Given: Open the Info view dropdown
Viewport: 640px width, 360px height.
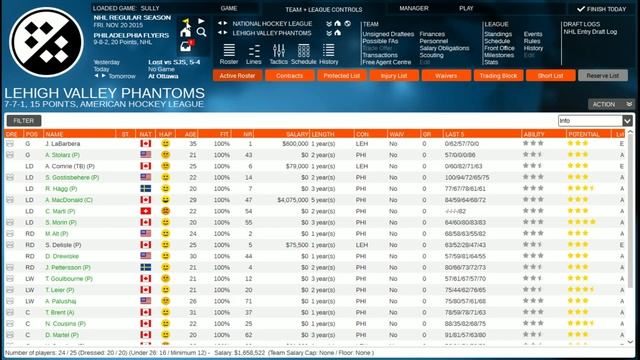Looking at the screenshot, I should pos(595,121).
